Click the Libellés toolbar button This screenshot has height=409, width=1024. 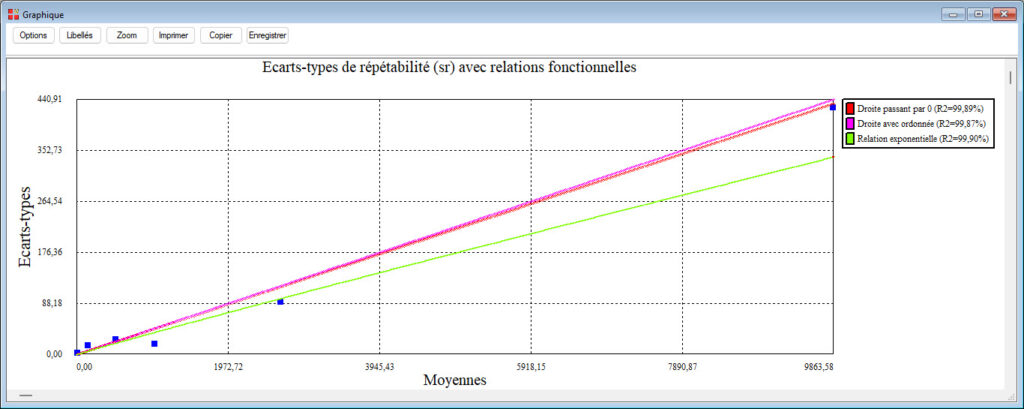click(78, 35)
